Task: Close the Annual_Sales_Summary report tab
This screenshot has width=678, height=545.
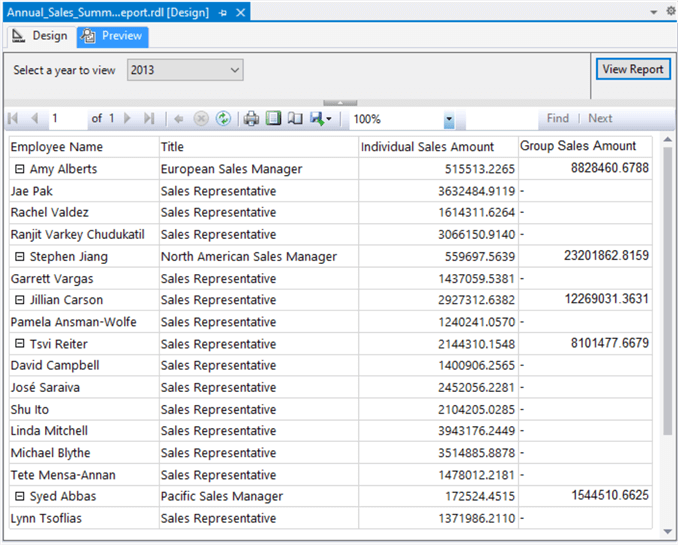Action: click(241, 13)
